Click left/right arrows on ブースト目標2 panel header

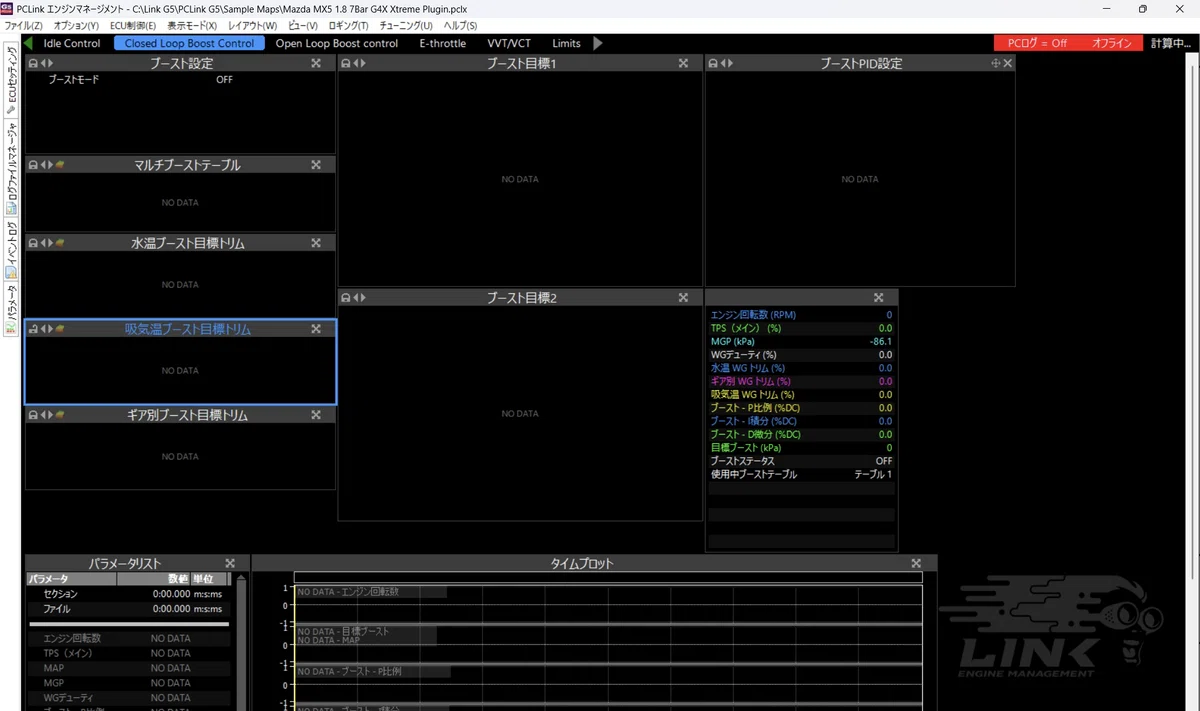(360, 297)
